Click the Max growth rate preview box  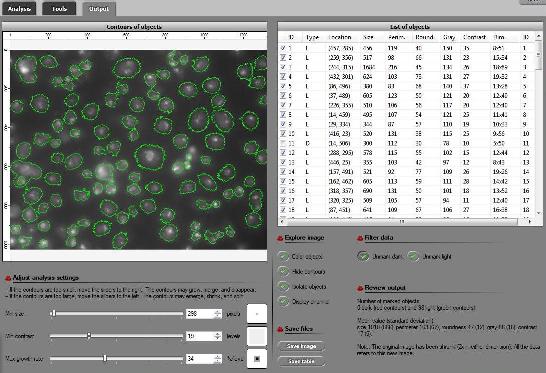257,358
